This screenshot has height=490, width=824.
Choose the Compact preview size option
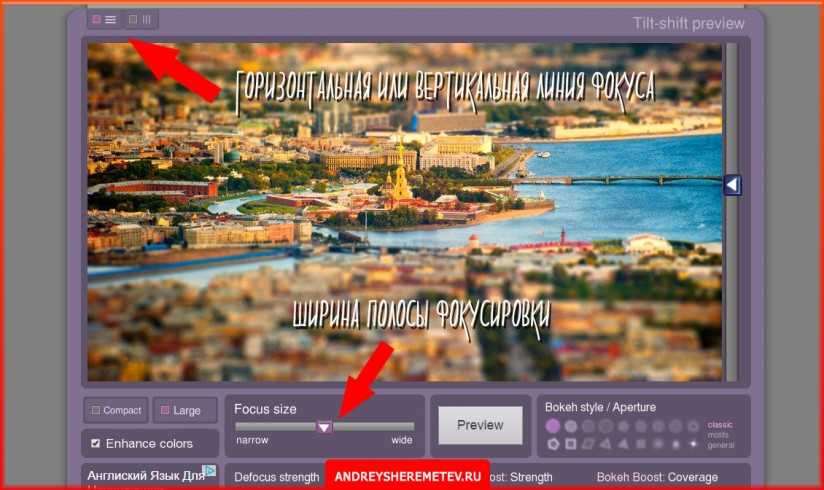(116, 410)
